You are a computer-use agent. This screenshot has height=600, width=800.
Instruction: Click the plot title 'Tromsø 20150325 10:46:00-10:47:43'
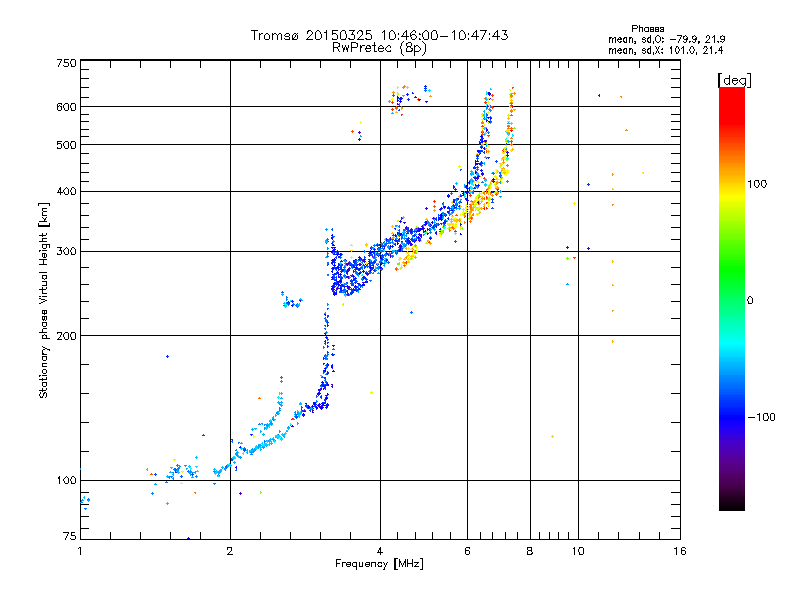coord(379,35)
